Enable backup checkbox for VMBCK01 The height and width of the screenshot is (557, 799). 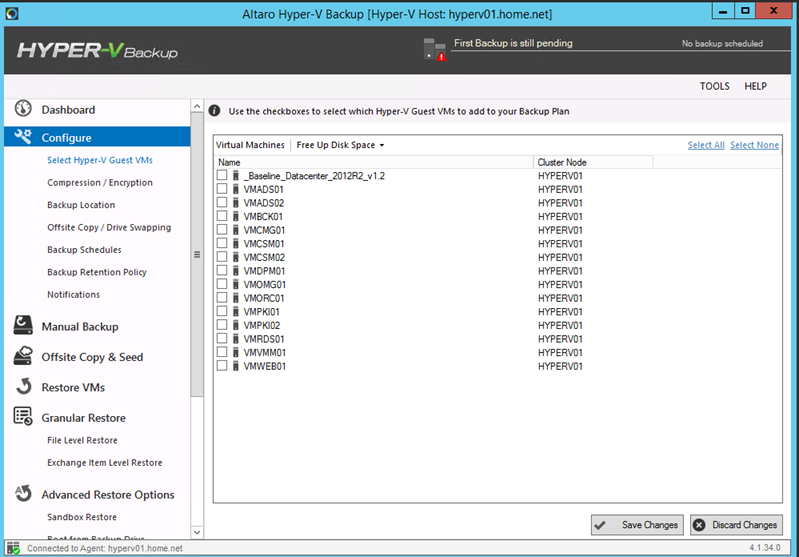(x=222, y=216)
